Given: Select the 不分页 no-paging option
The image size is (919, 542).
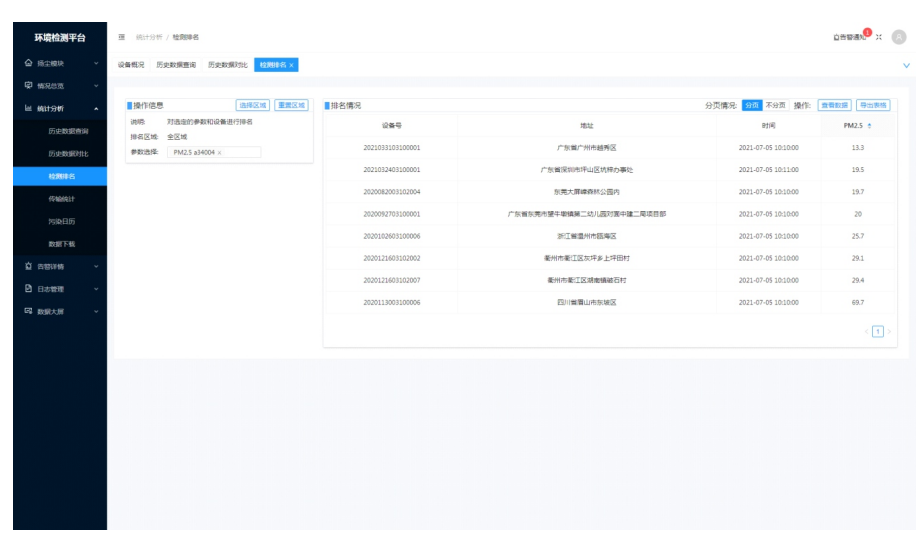Looking at the screenshot, I should [x=775, y=105].
